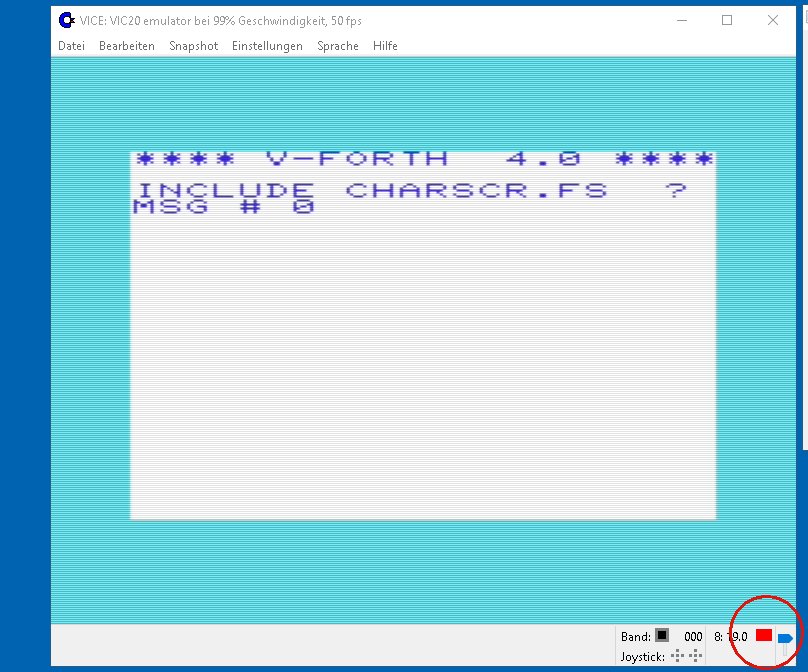The image size is (808, 672).
Task: Click the red drive 8 activity LED
Action: click(x=764, y=635)
